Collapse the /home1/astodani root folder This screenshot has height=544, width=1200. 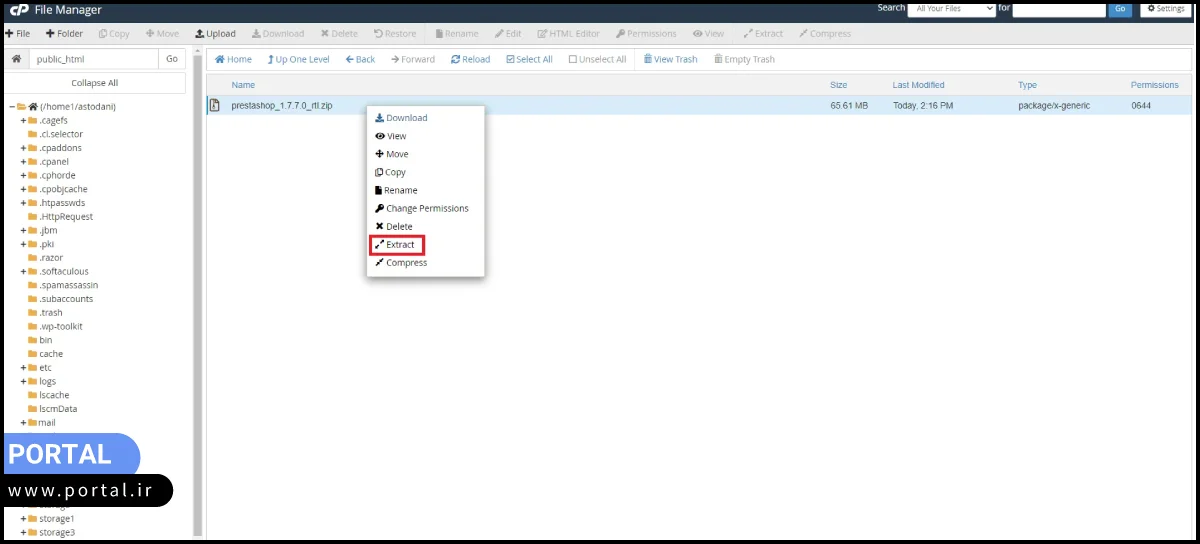(x=10, y=106)
